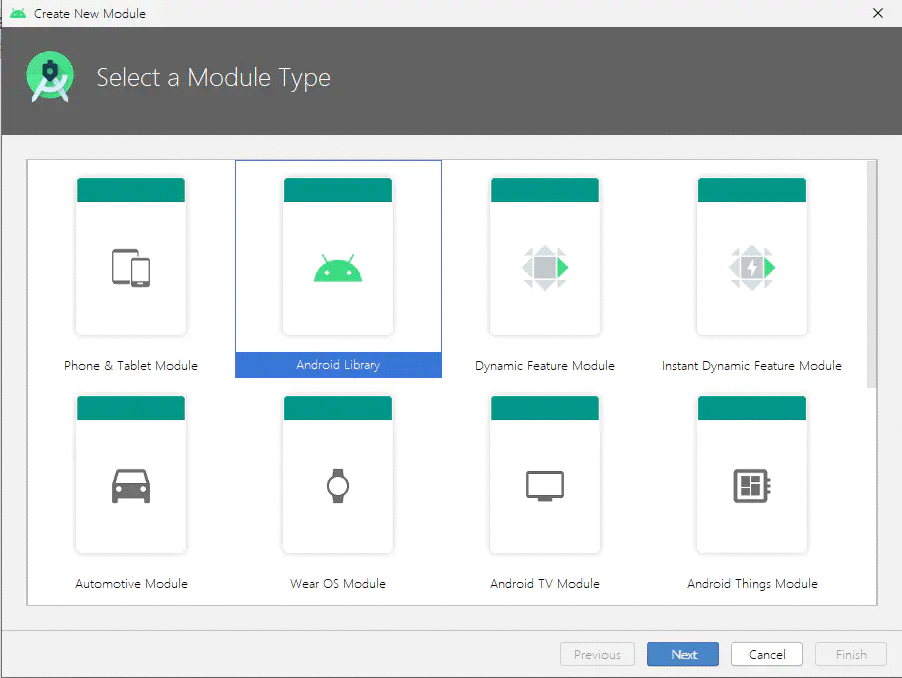902x678 pixels.
Task: Choose the Wear OS watch icon
Action: [338, 486]
